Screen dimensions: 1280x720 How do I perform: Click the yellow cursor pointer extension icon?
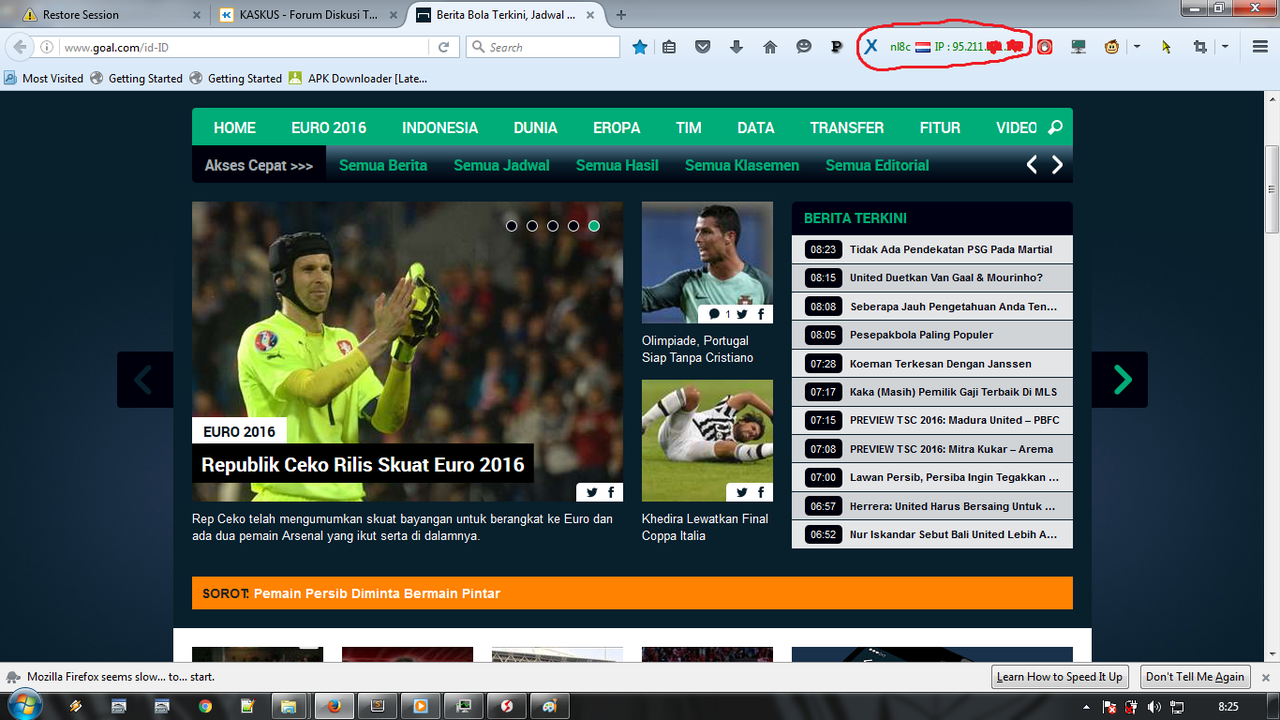click(1166, 47)
